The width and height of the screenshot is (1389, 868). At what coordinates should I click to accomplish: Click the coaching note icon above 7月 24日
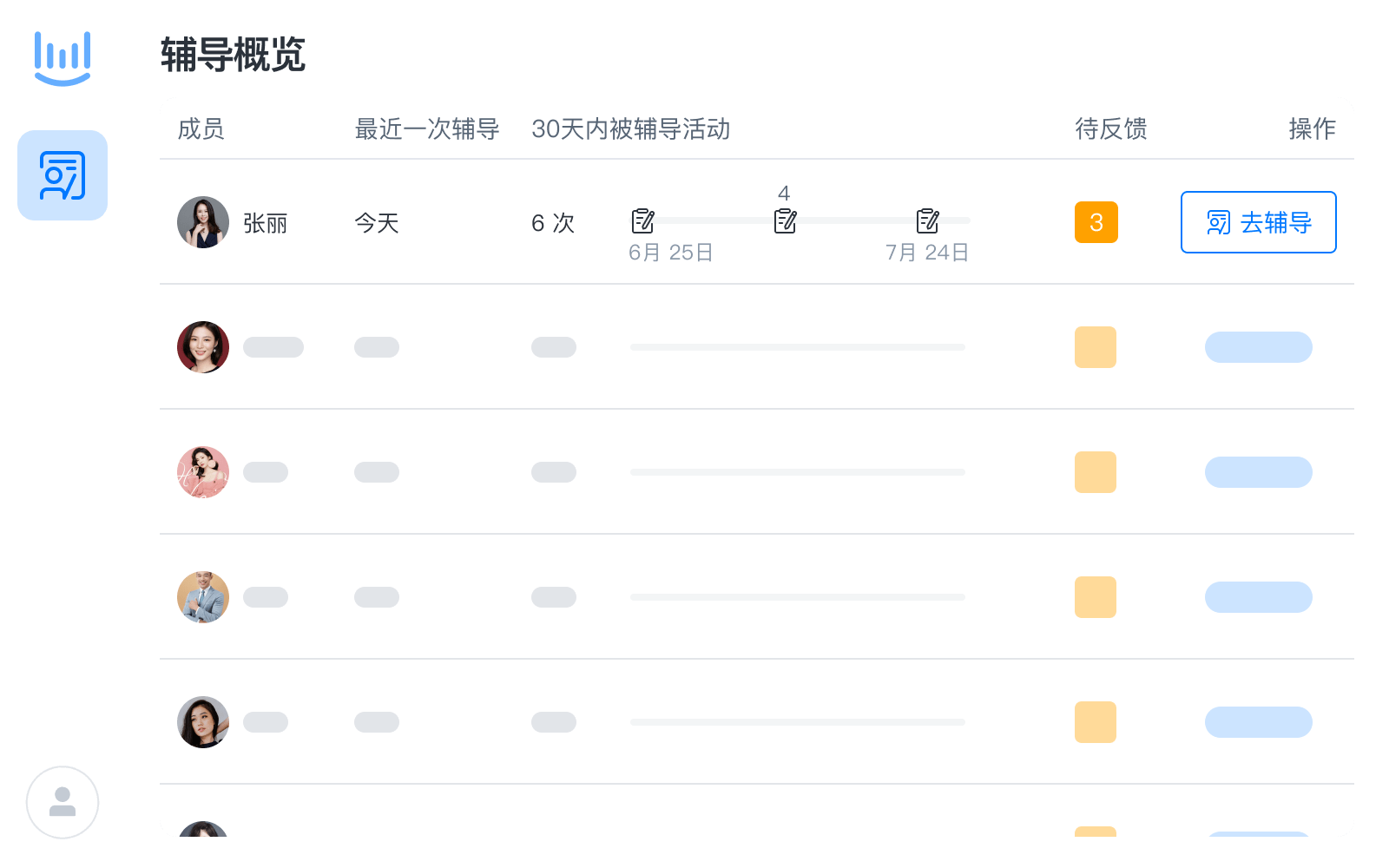pyautogui.click(x=927, y=221)
